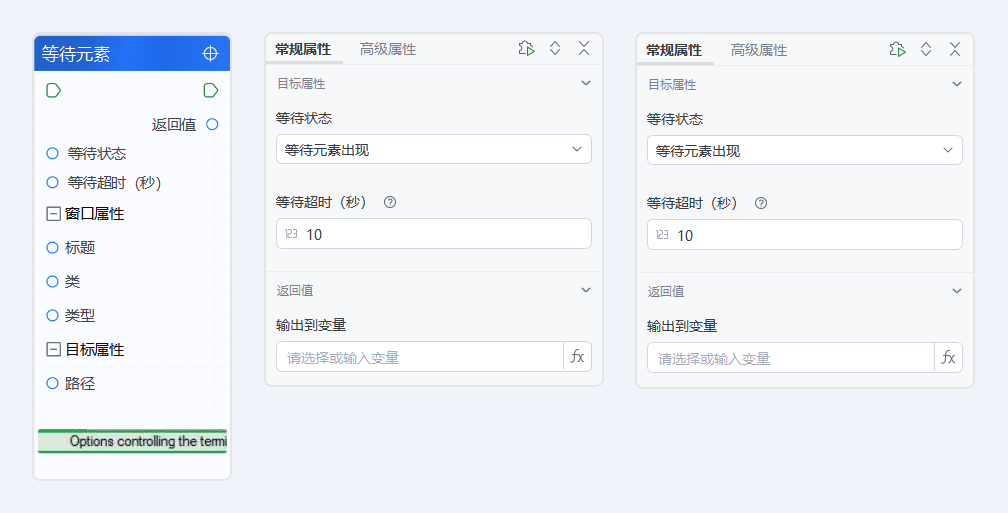
Task: Click the 类型 port circle
Action: 53,316
